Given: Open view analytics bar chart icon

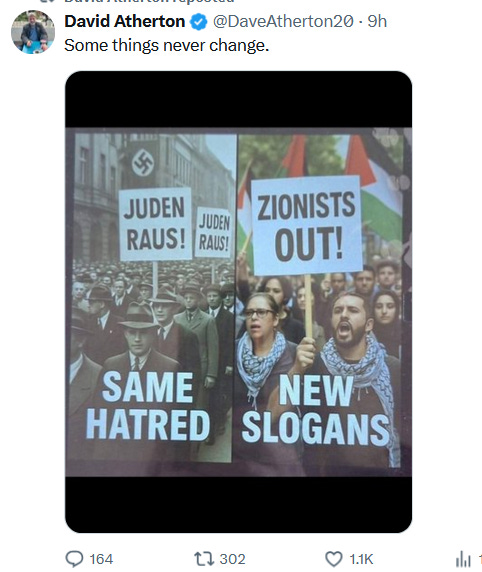Looking at the screenshot, I should [x=463, y=559].
